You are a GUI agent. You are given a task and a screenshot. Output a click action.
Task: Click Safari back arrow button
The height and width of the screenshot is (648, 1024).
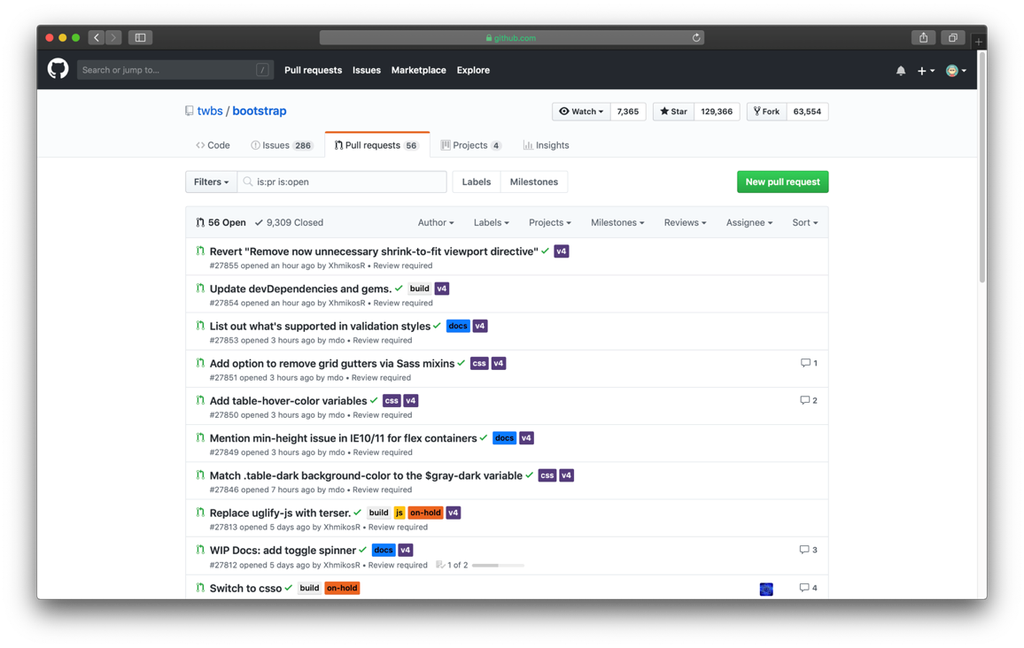97,38
